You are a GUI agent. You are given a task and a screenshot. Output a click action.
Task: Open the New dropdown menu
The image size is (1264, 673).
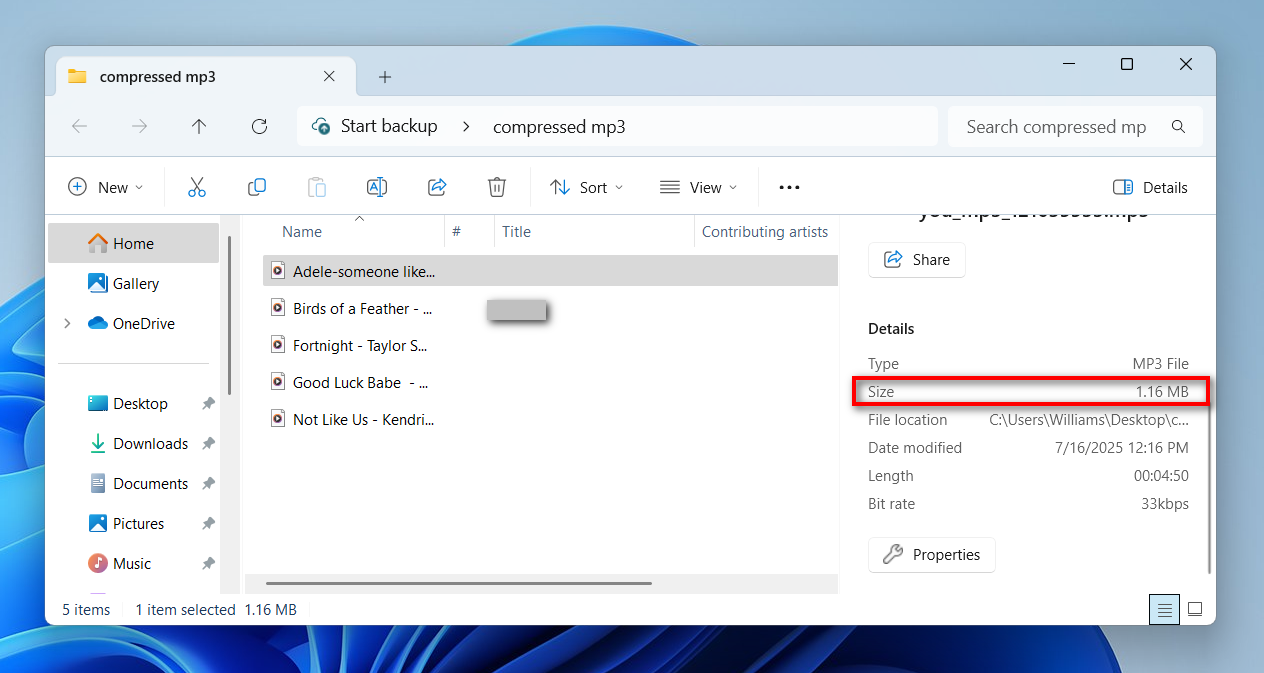tap(105, 187)
